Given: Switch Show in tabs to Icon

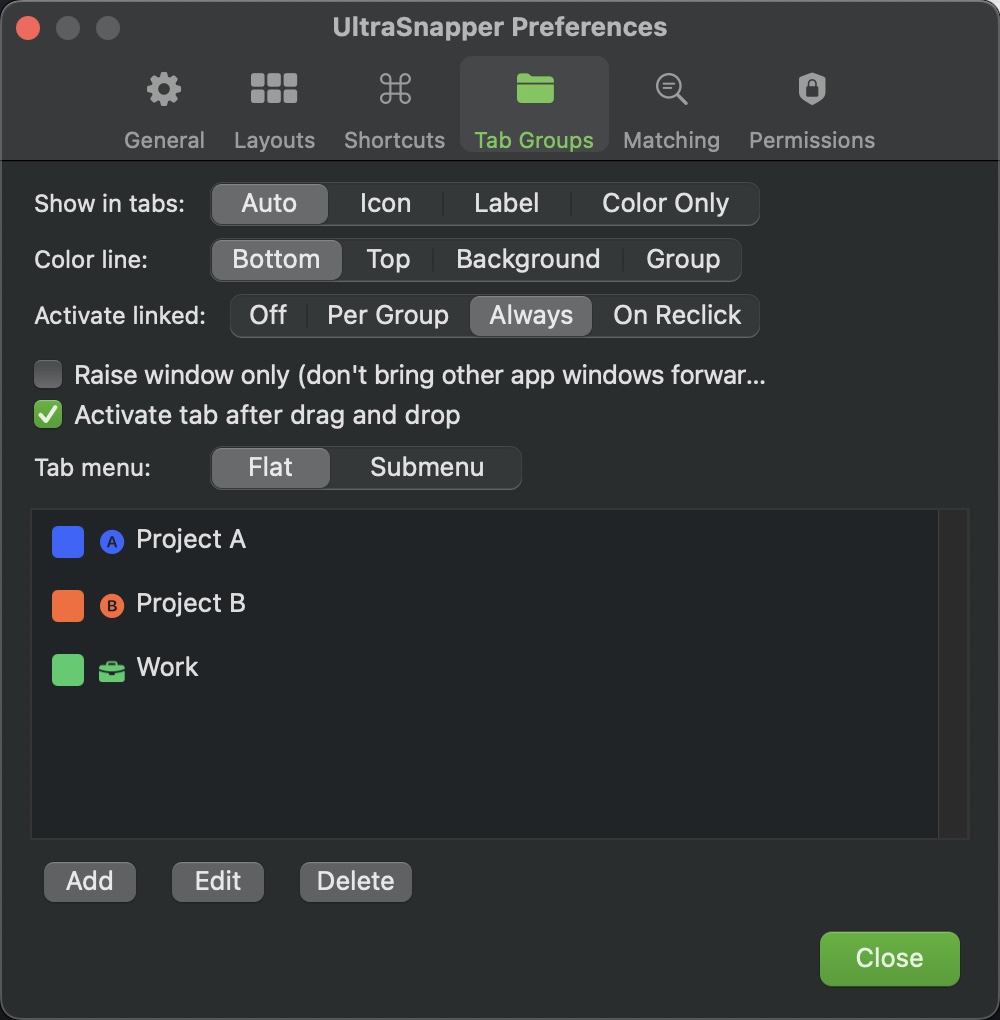Looking at the screenshot, I should pos(385,203).
